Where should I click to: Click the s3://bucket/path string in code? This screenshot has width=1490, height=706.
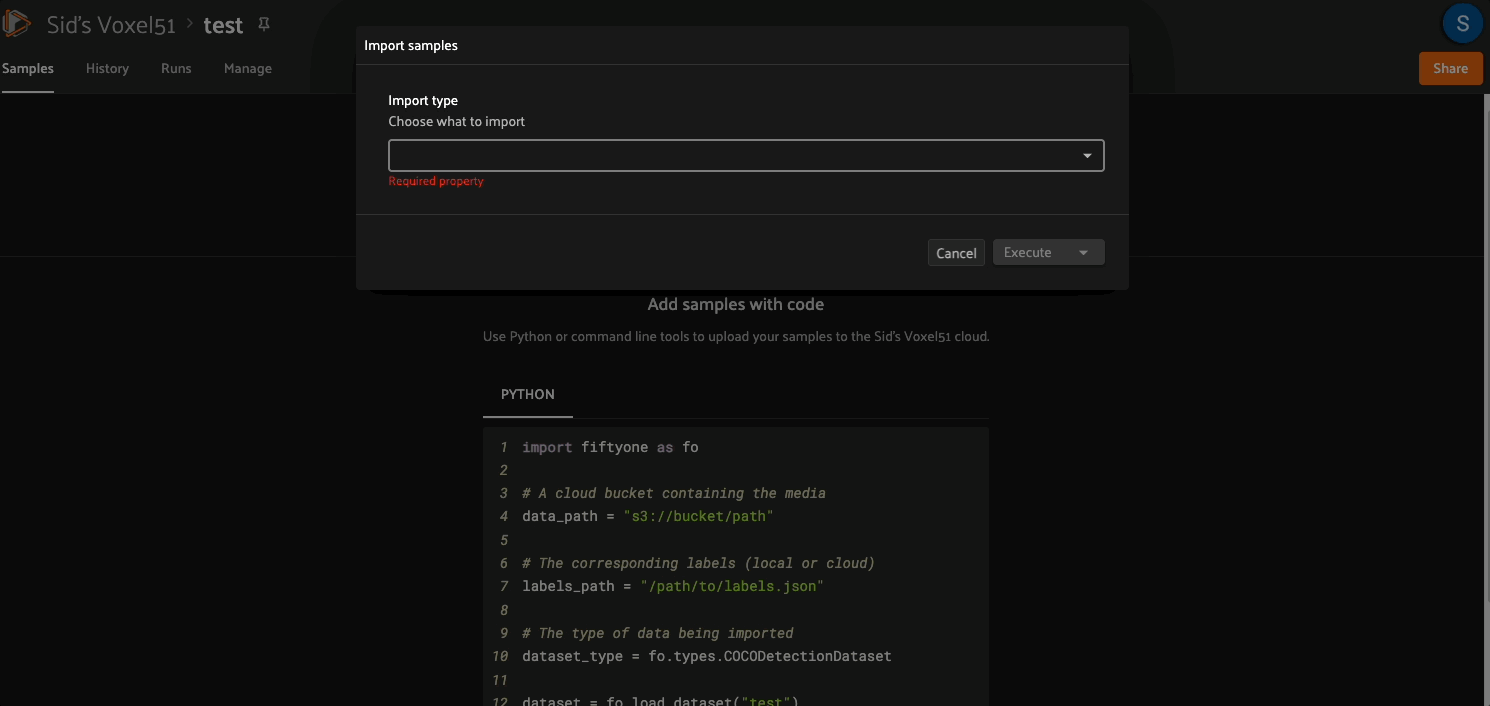pyautogui.click(x=699, y=516)
